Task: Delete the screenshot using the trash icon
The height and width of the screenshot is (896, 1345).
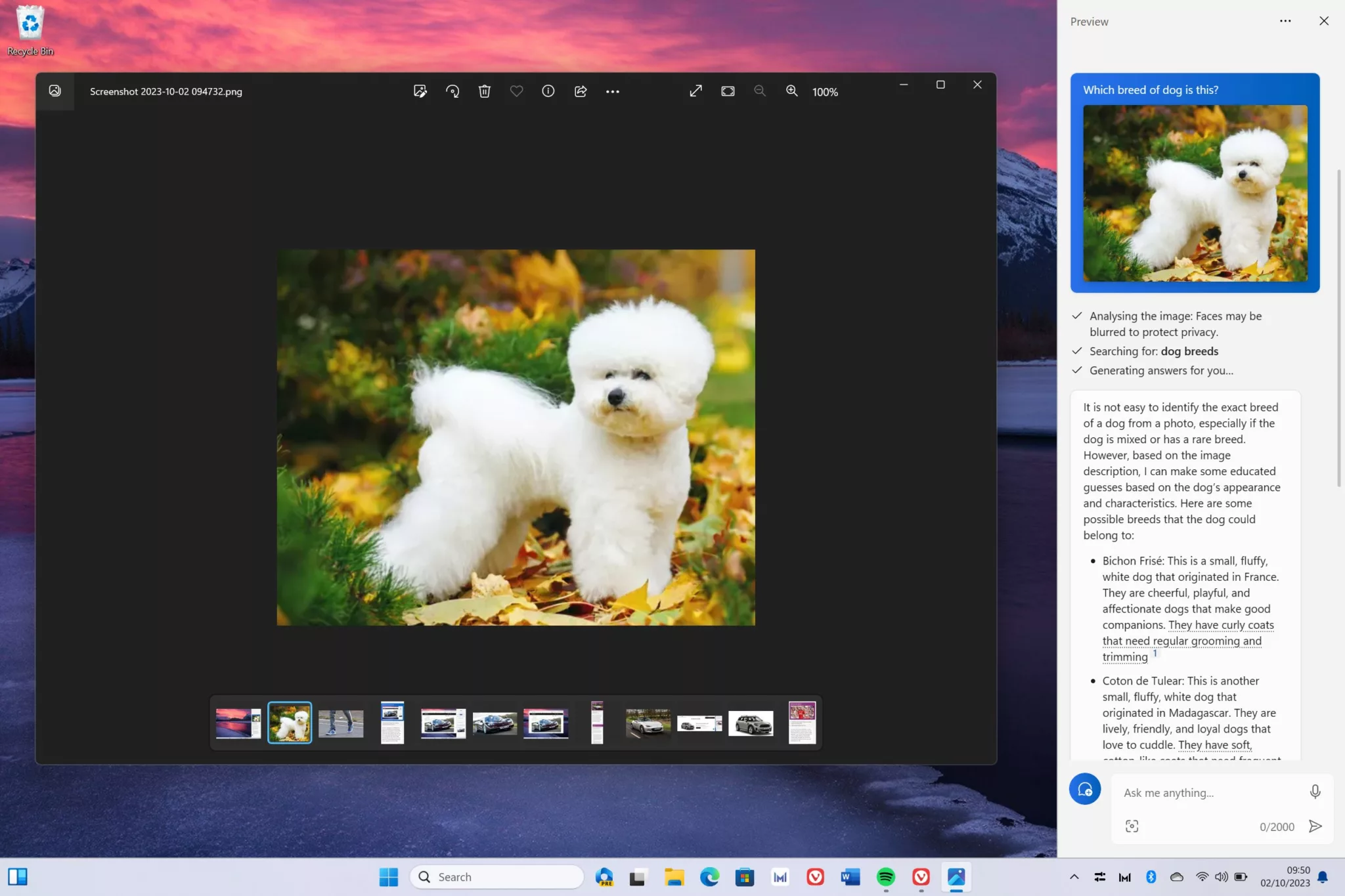Action: [x=484, y=91]
